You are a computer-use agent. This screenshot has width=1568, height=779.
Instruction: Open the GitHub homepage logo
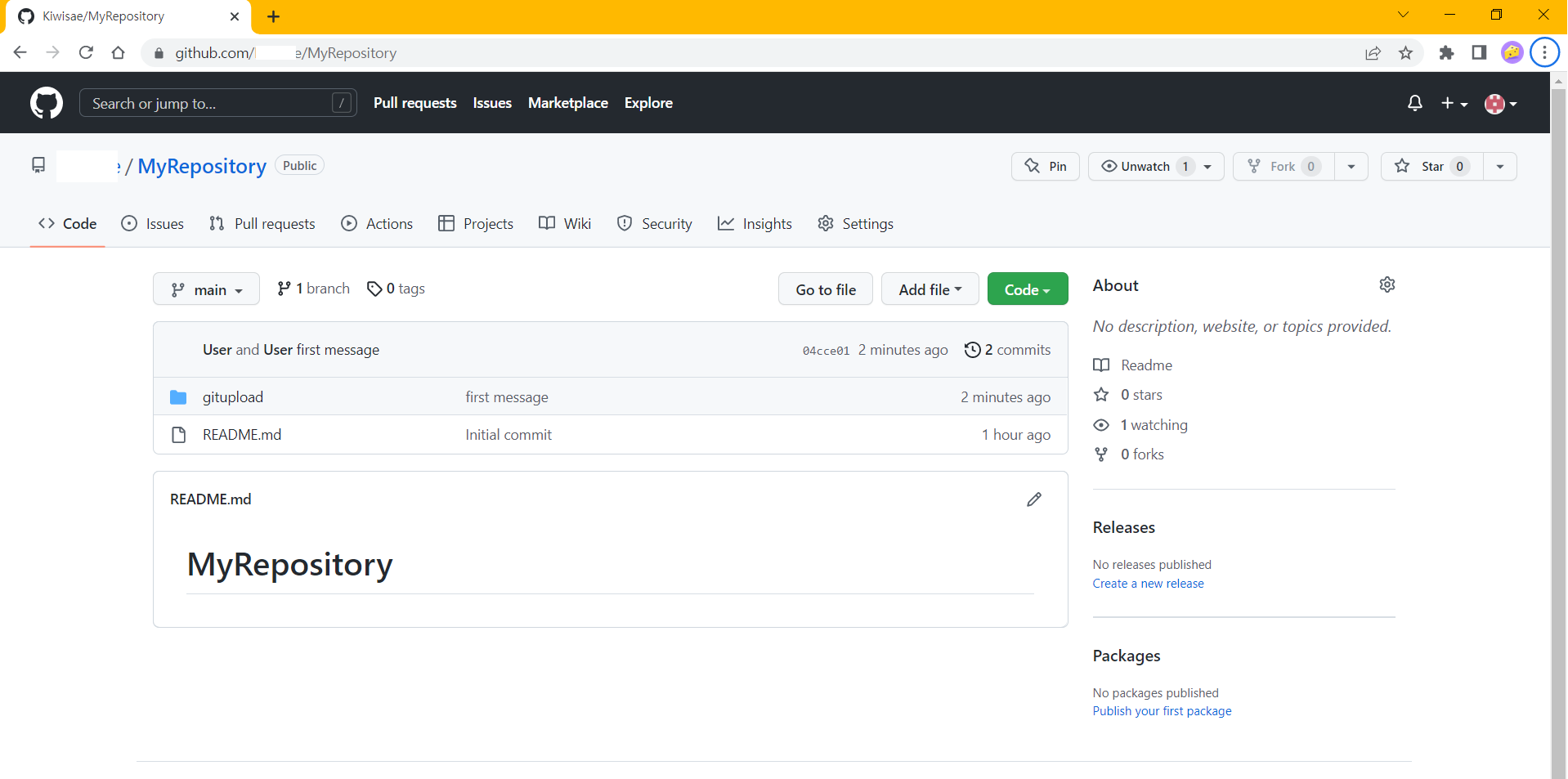click(x=47, y=103)
